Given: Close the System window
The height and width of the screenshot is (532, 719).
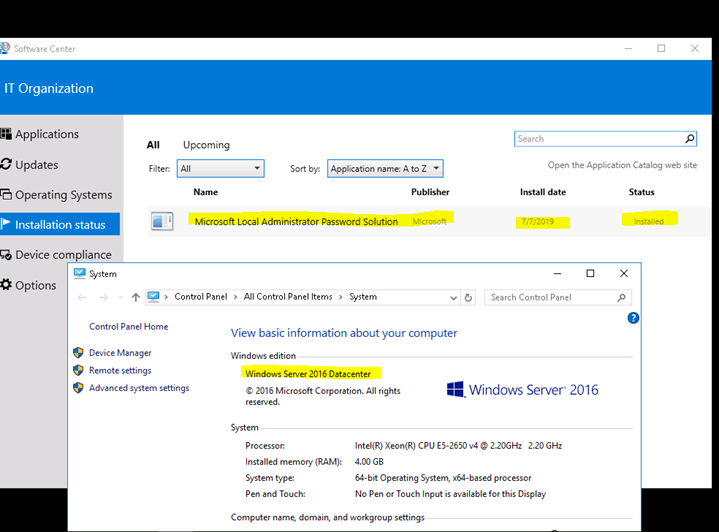Looking at the screenshot, I should click(x=624, y=273).
